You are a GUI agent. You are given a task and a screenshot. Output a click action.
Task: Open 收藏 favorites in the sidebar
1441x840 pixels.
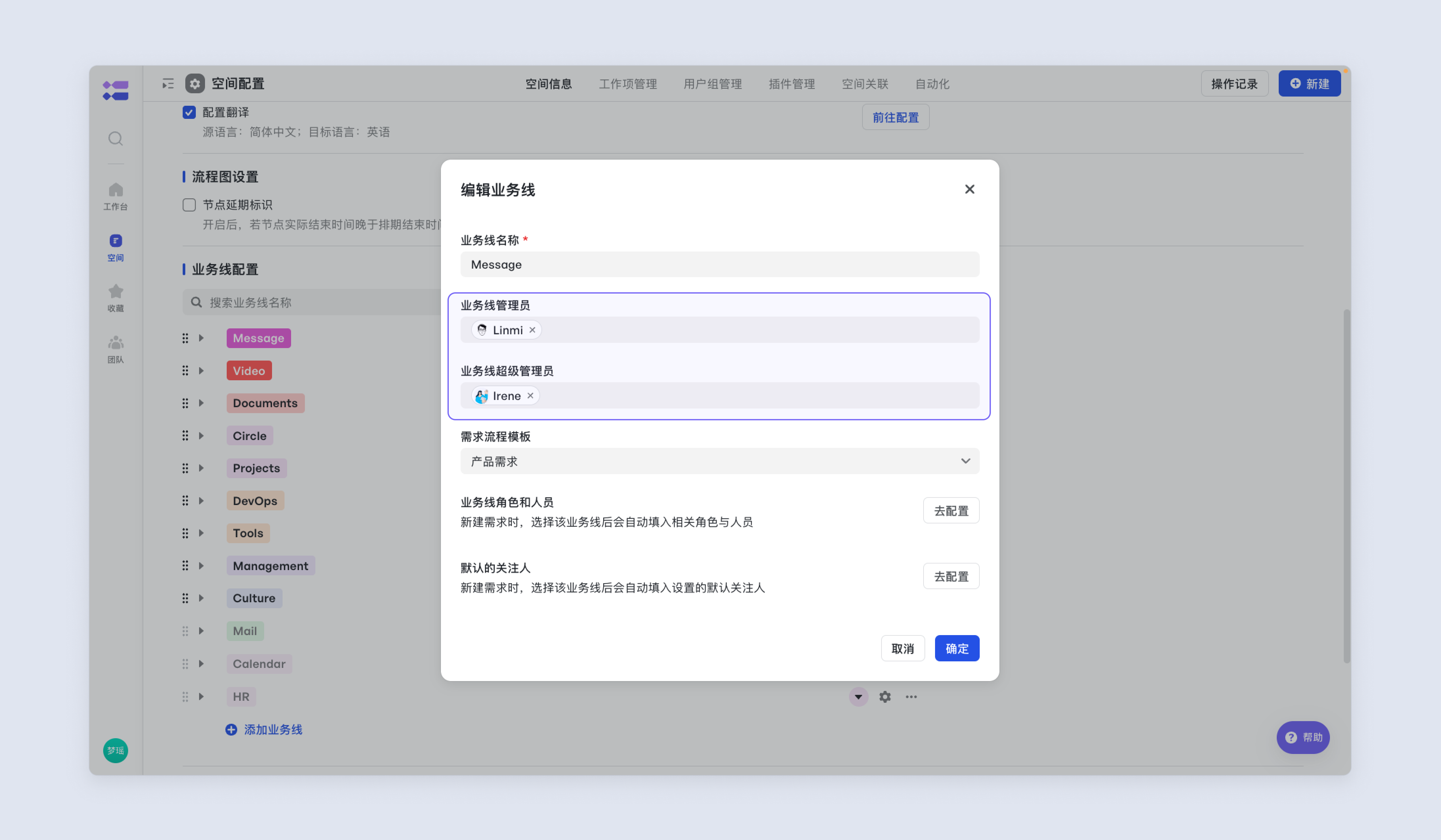[116, 298]
